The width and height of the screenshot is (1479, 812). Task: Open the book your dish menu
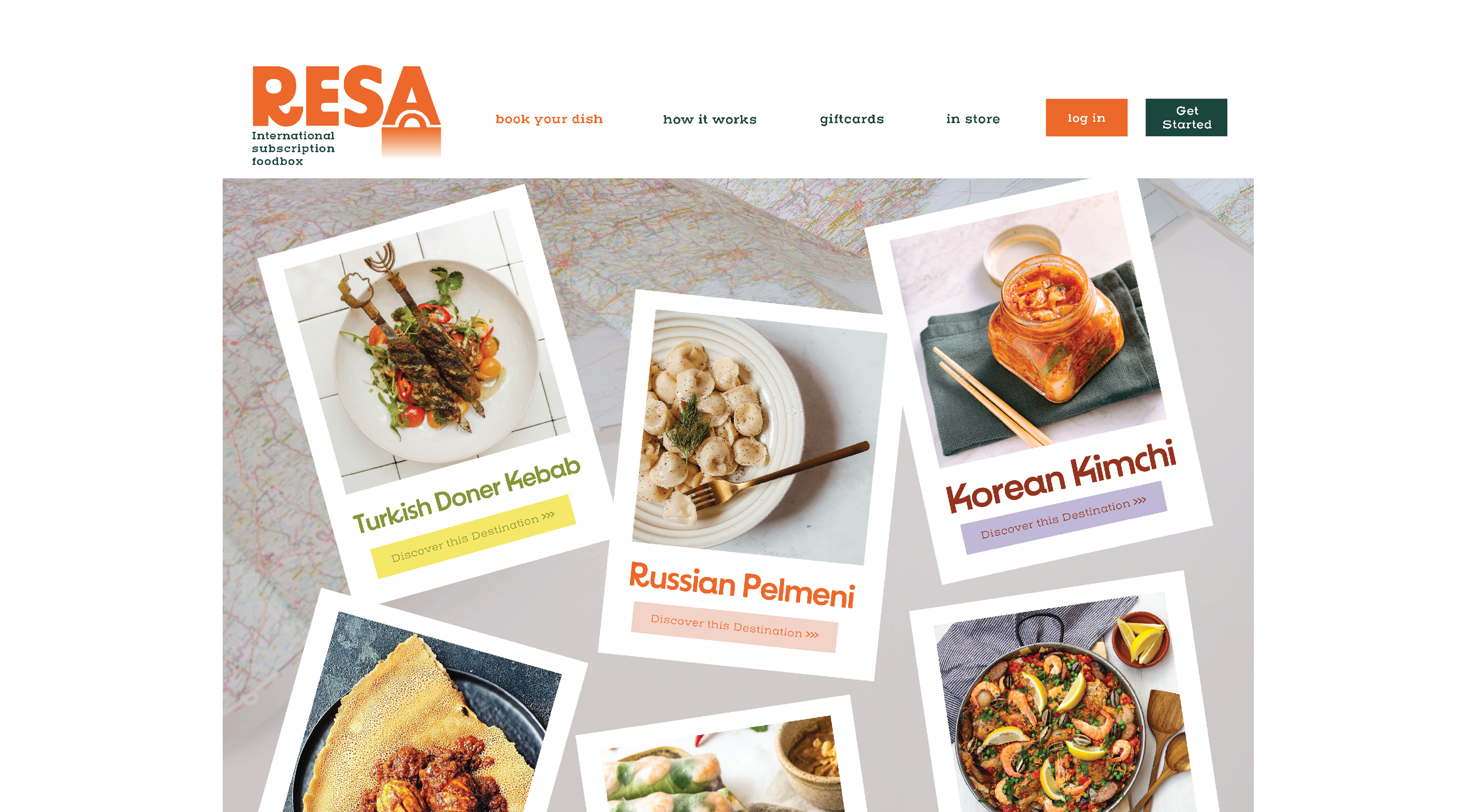549,119
